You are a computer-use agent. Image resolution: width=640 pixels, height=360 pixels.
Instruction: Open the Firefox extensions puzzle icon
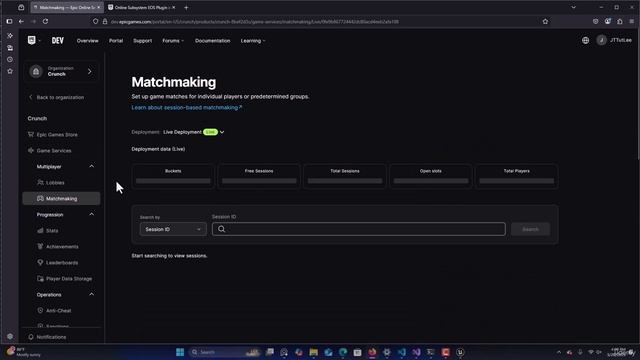point(620,21)
